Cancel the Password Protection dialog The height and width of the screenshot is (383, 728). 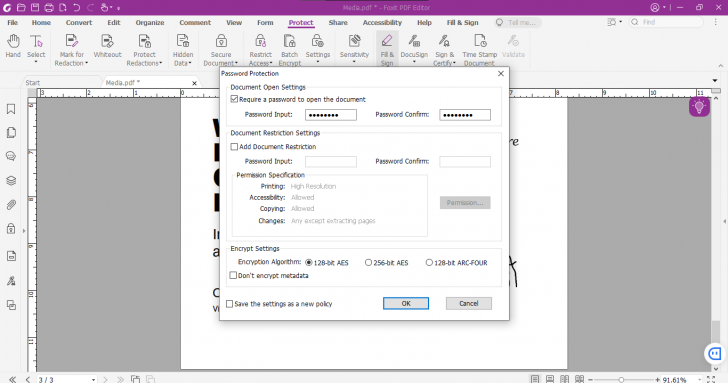(x=468, y=304)
